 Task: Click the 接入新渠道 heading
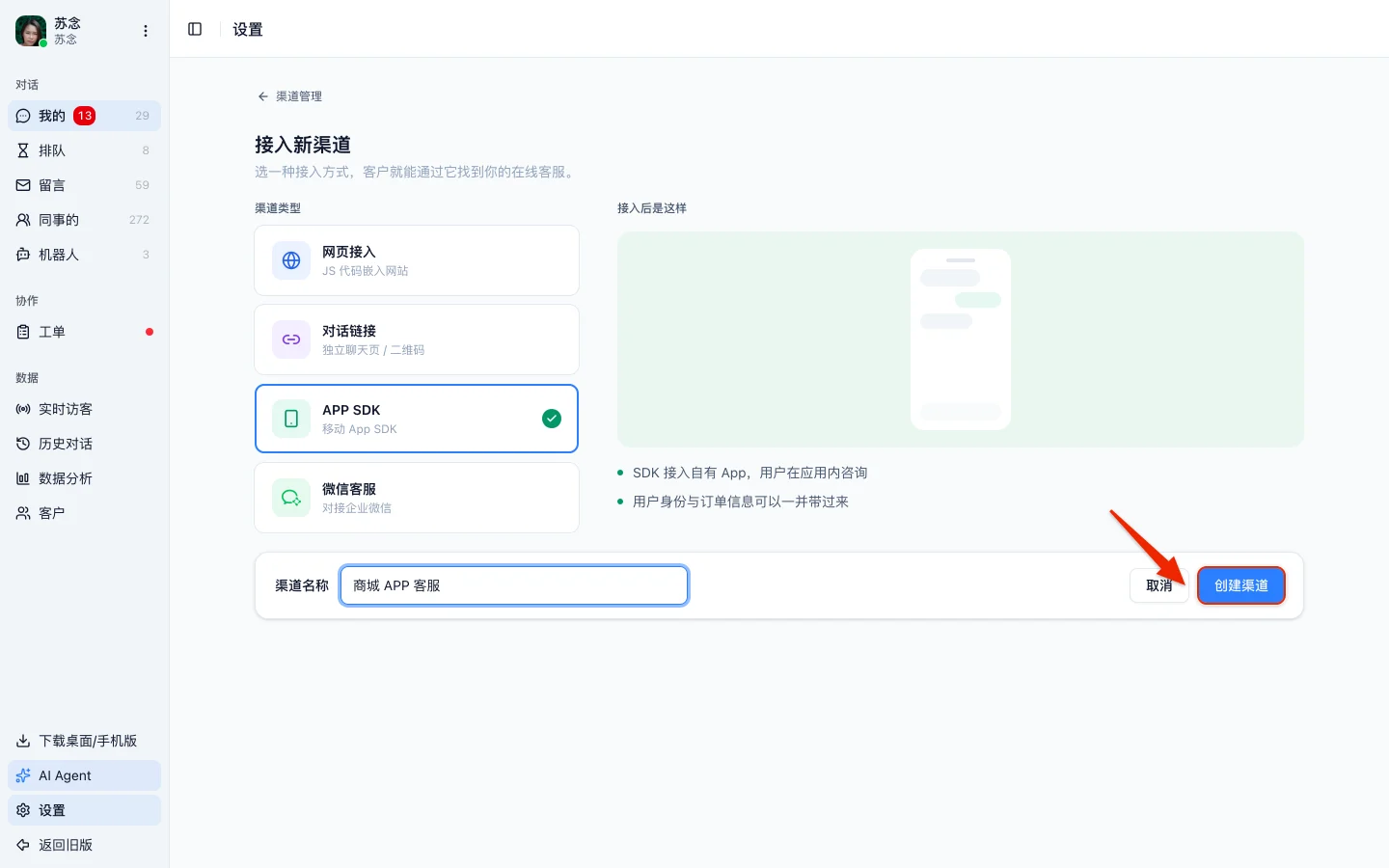(x=303, y=145)
